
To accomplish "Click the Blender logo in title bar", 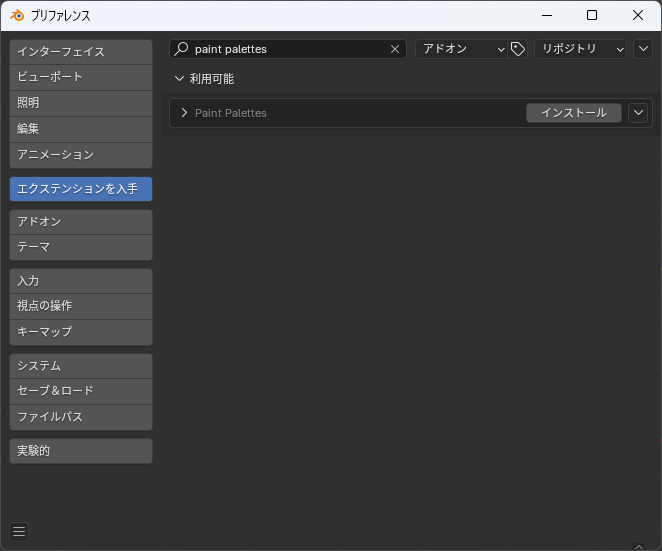I will point(17,16).
